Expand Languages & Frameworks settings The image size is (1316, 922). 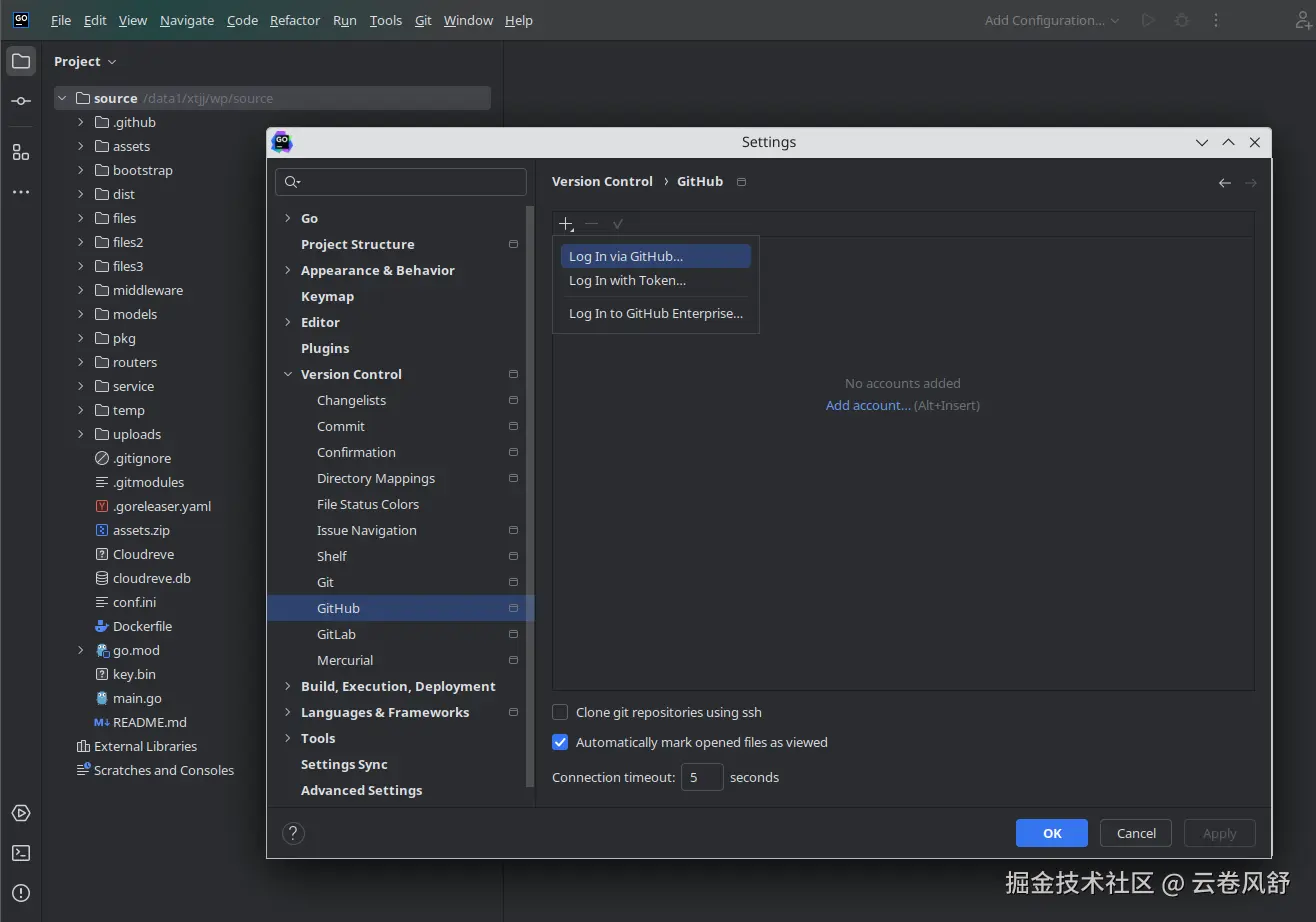tap(288, 712)
